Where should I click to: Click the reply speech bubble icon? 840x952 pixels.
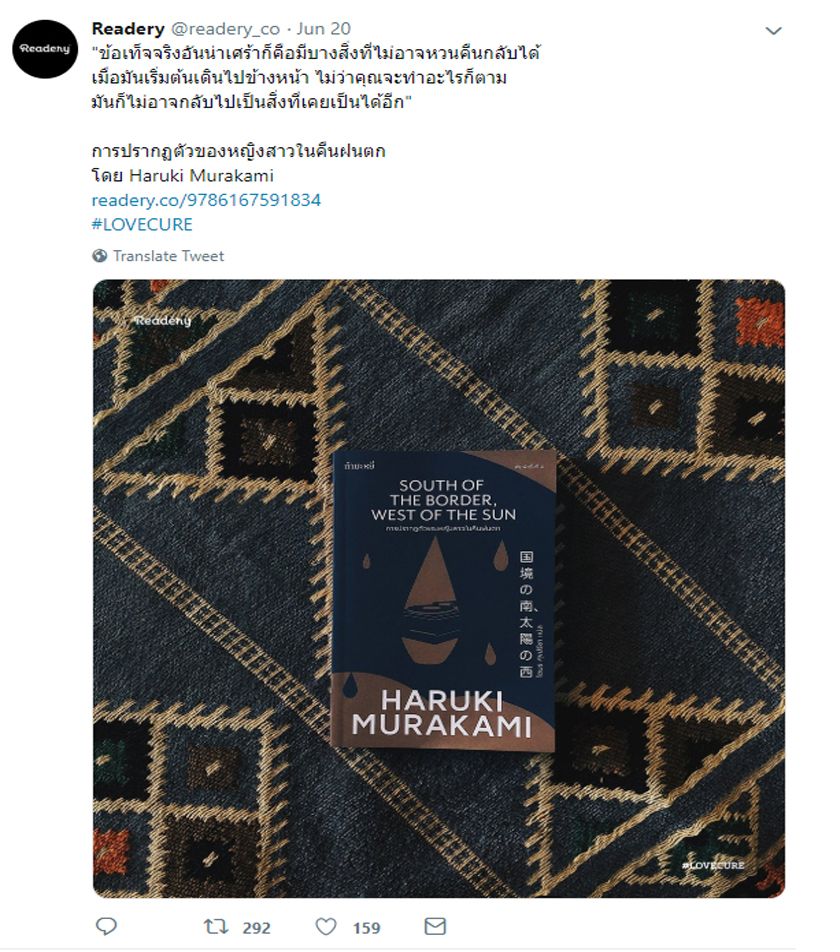click(x=106, y=926)
